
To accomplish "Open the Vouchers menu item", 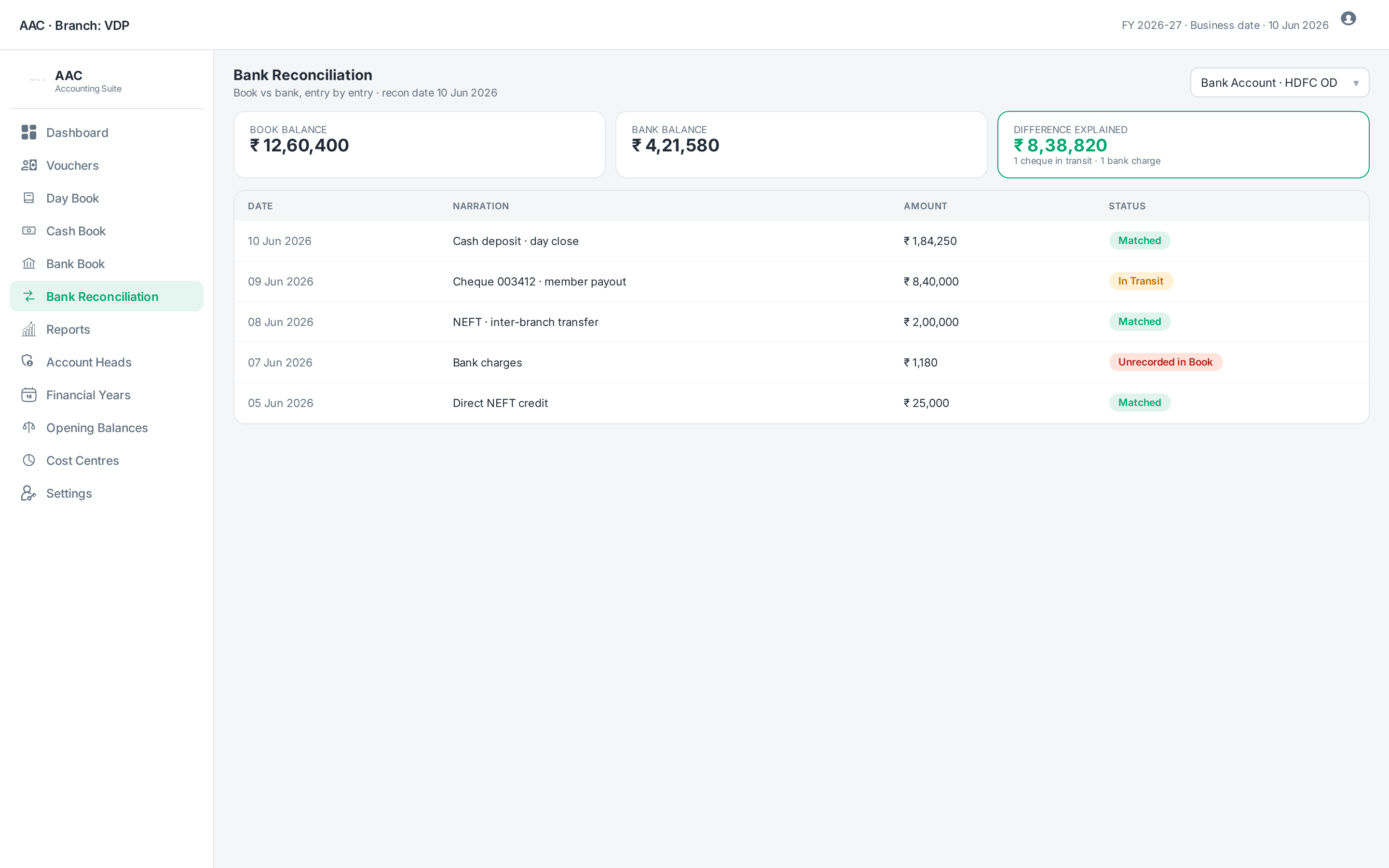I will coord(107,165).
